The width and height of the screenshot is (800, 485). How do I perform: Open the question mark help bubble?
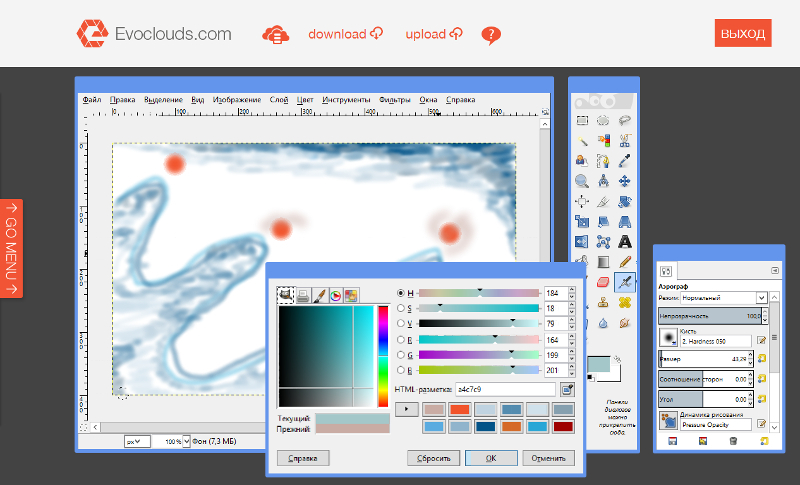[x=491, y=35]
